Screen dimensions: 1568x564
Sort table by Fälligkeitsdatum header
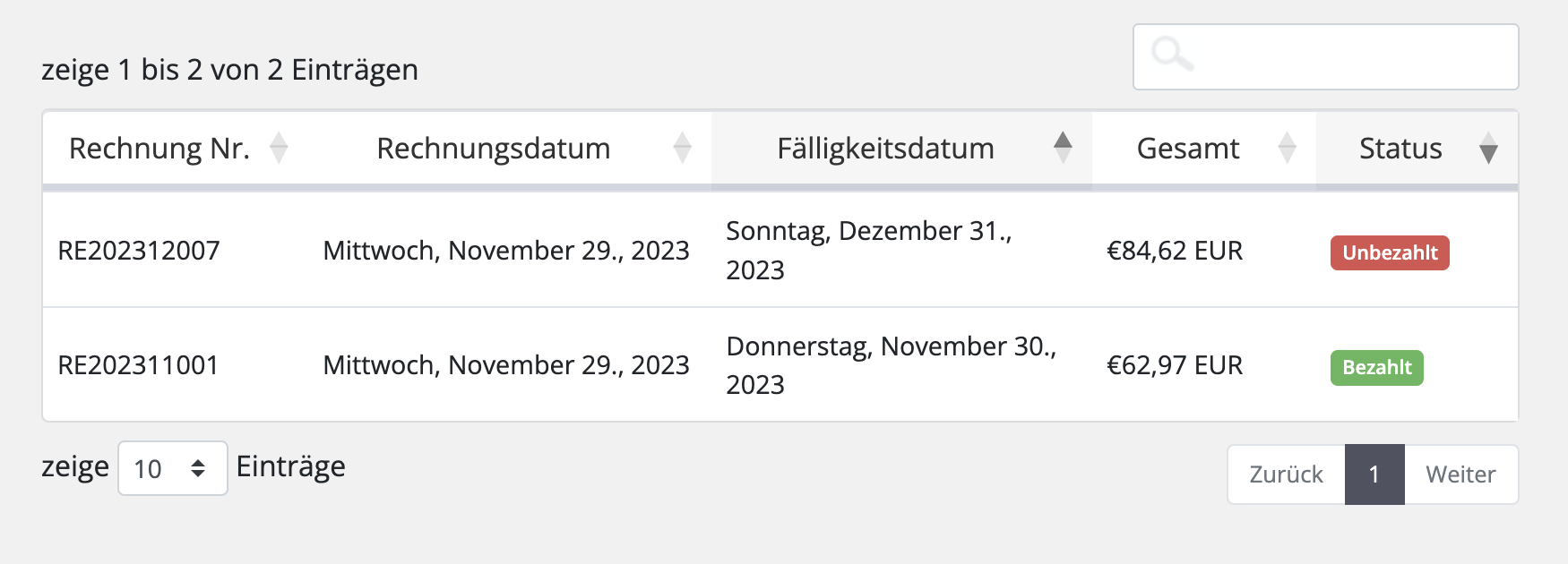(x=885, y=149)
